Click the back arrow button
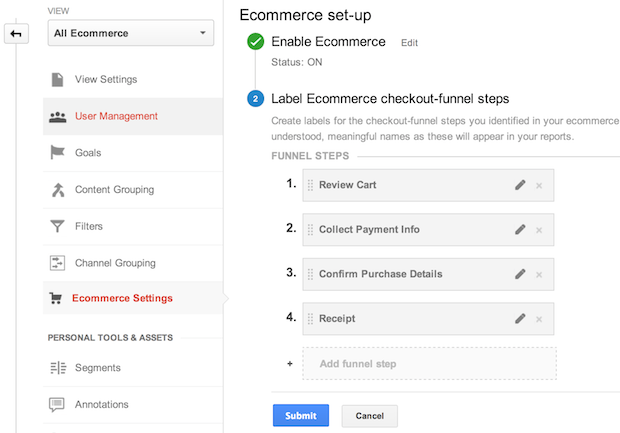Image resolution: width=620 pixels, height=433 pixels. 17,34
